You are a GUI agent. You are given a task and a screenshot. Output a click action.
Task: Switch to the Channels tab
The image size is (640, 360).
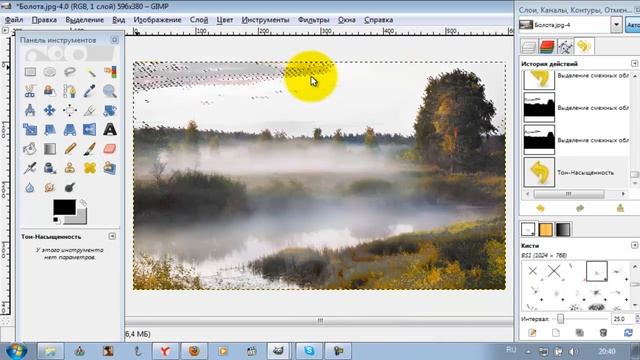coord(547,47)
